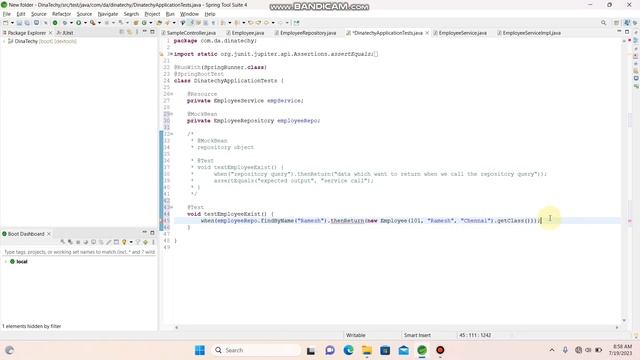640x360 pixels.
Task: Click the Last Edit Location arrow icon
Action: (x=250, y=23)
